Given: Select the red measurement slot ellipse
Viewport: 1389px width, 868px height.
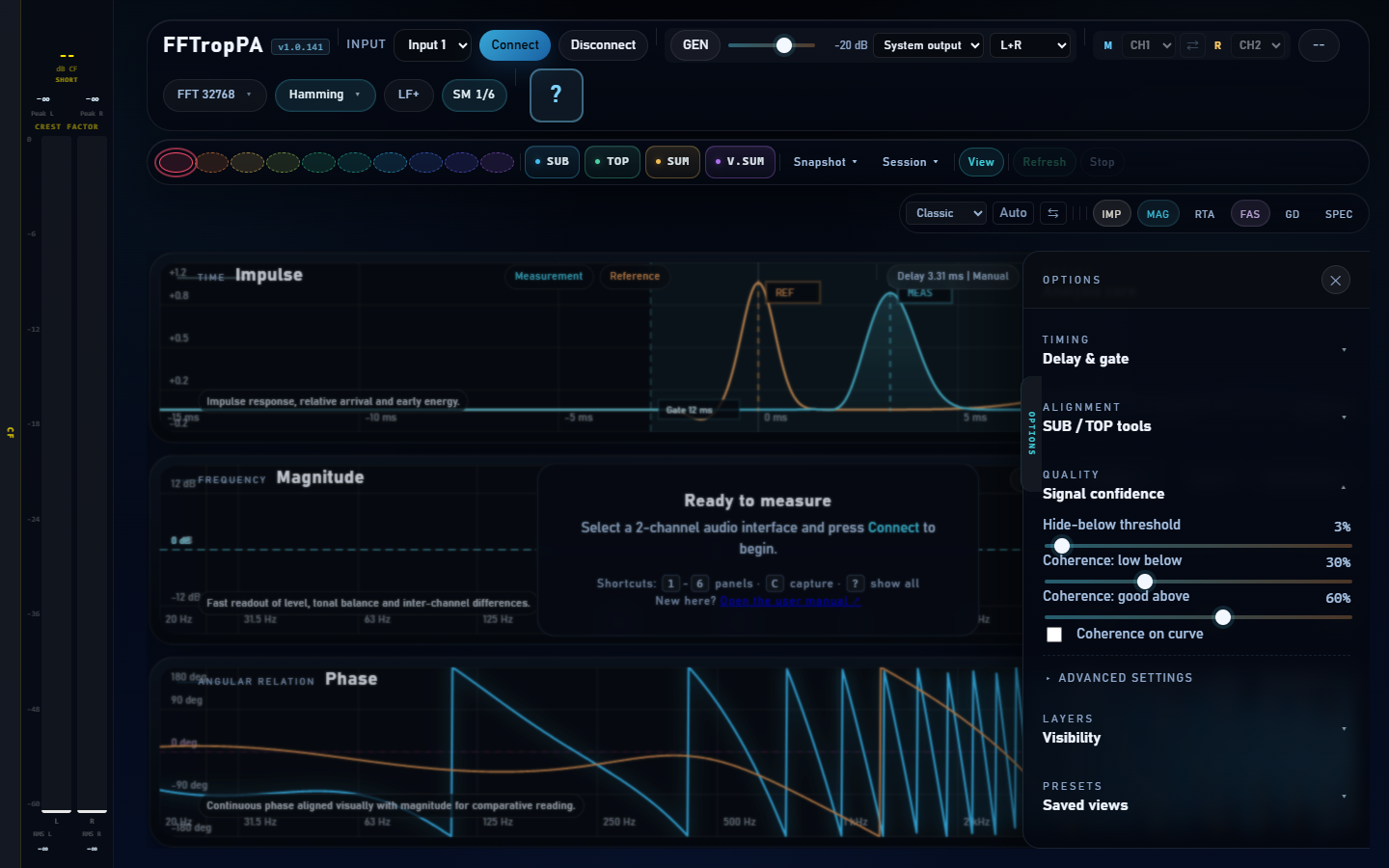Looking at the screenshot, I should (176, 162).
